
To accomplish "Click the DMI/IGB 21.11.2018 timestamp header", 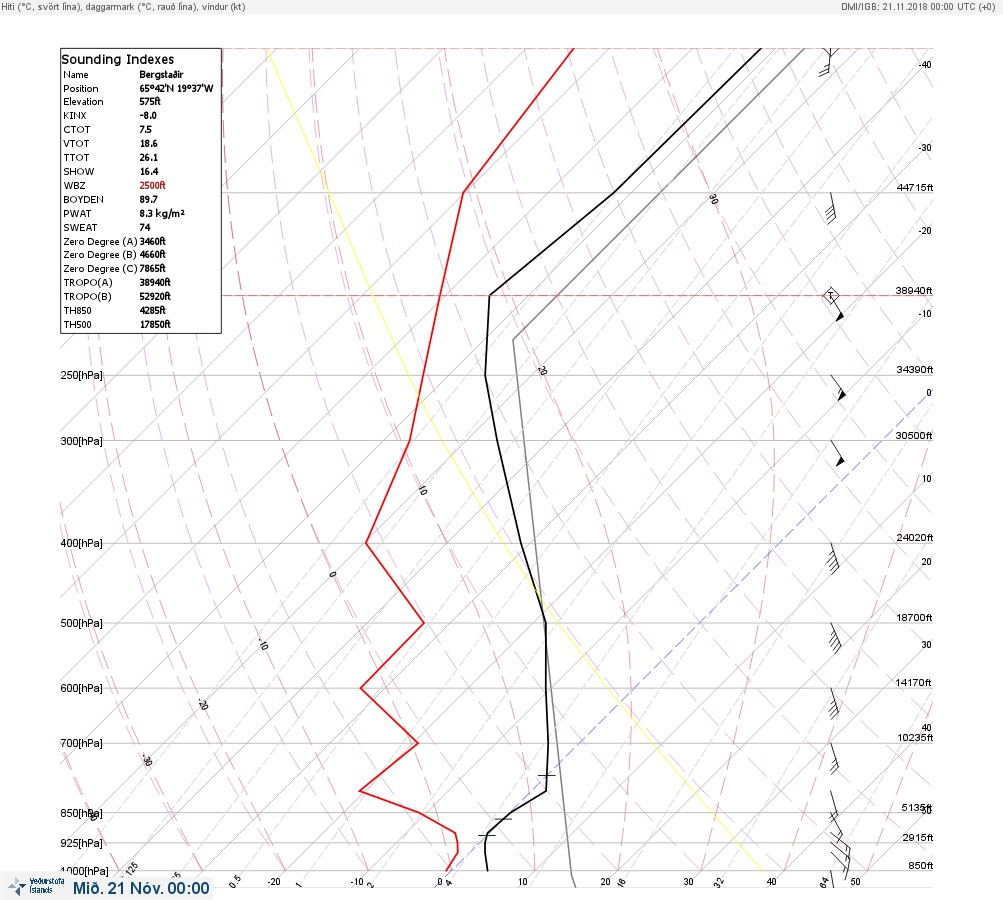I will (x=918, y=6).
